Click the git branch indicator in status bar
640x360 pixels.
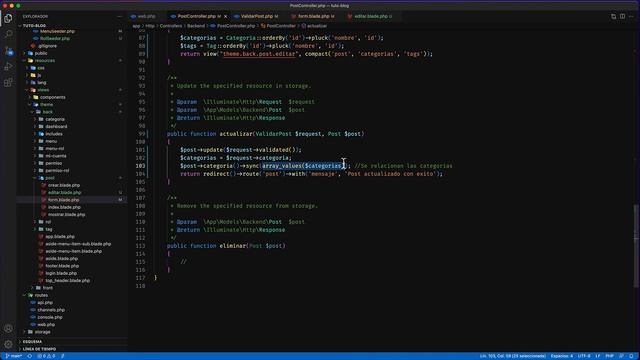[14, 356]
